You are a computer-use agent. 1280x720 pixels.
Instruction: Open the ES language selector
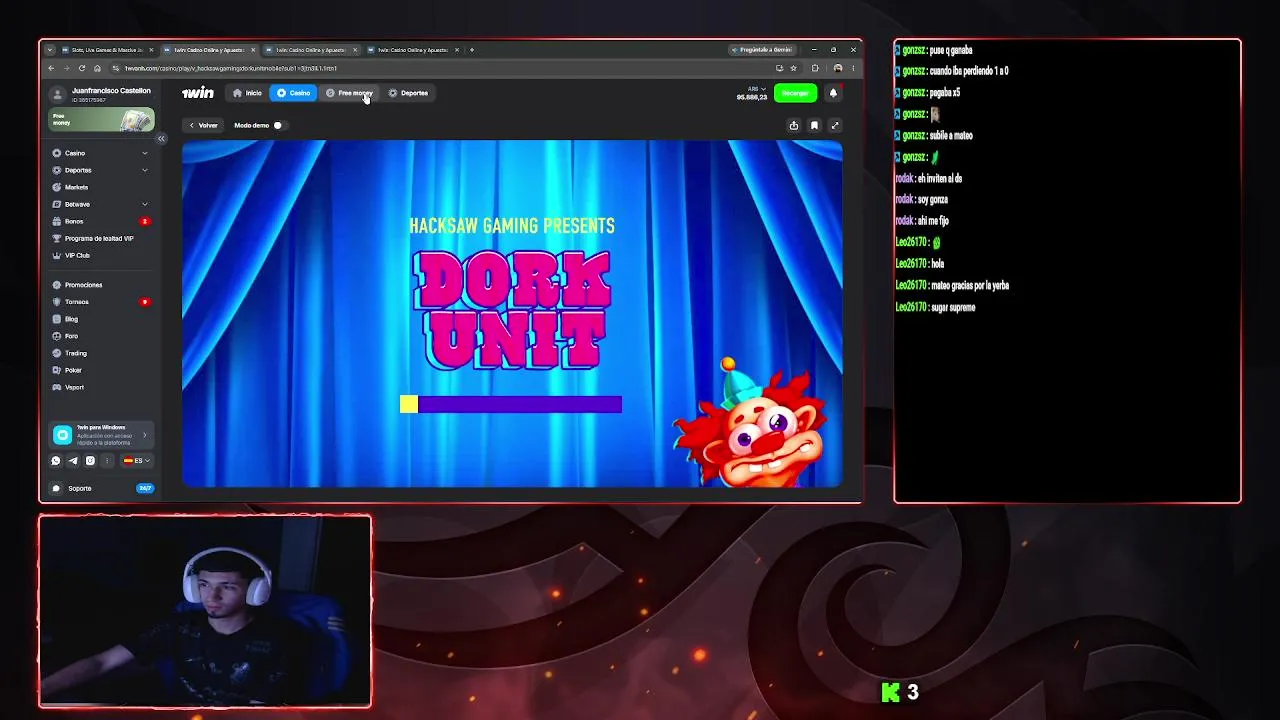pyautogui.click(x=137, y=461)
